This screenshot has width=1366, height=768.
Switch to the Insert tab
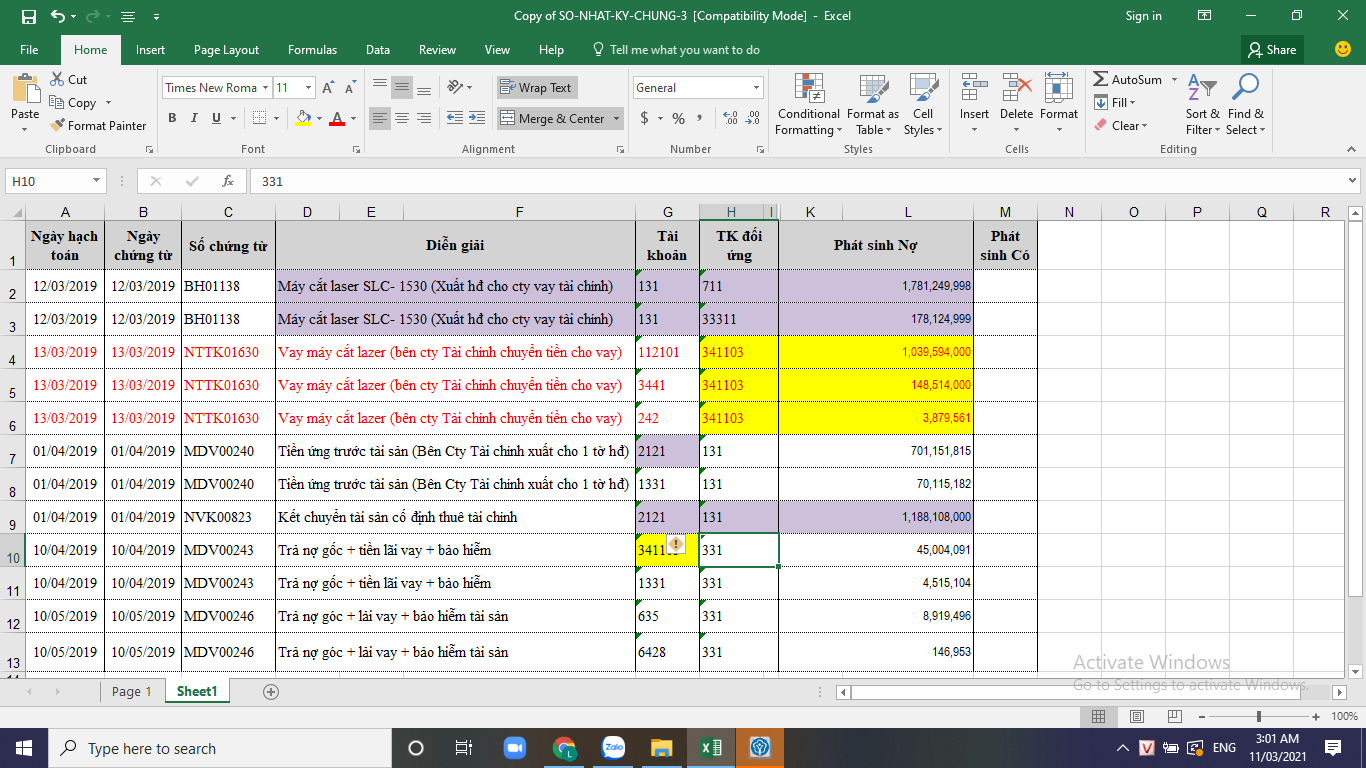tap(151, 50)
